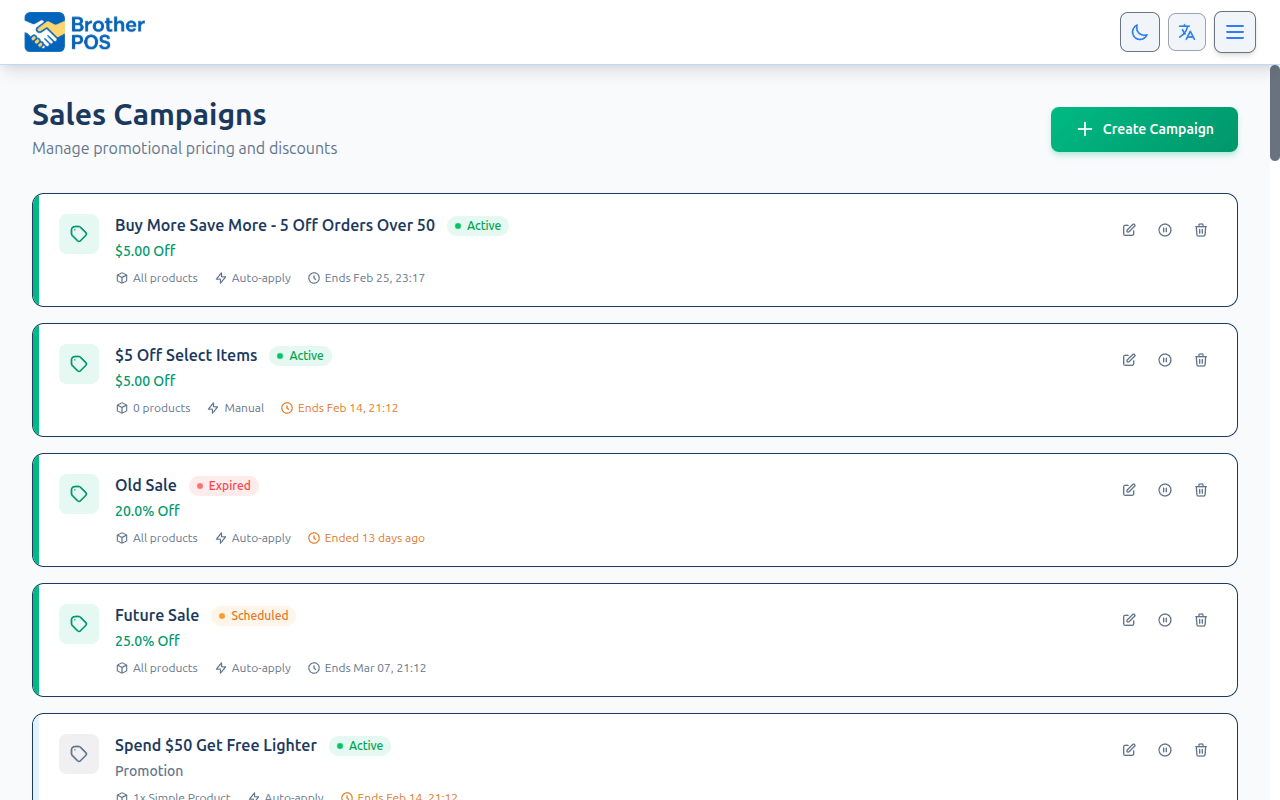Open the language translation selector
The image size is (1280, 800).
tap(1187, 32)
